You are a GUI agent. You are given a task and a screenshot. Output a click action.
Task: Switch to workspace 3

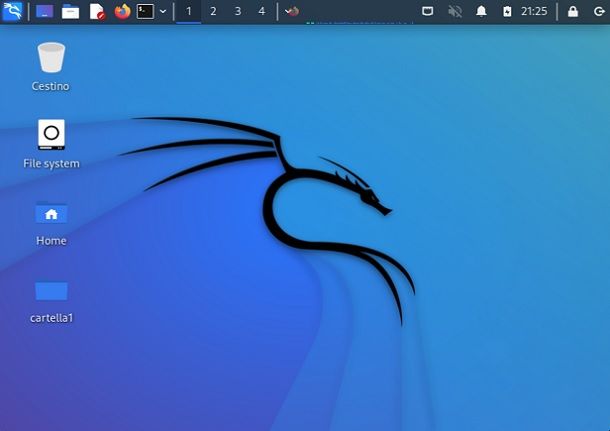(237, 12)
